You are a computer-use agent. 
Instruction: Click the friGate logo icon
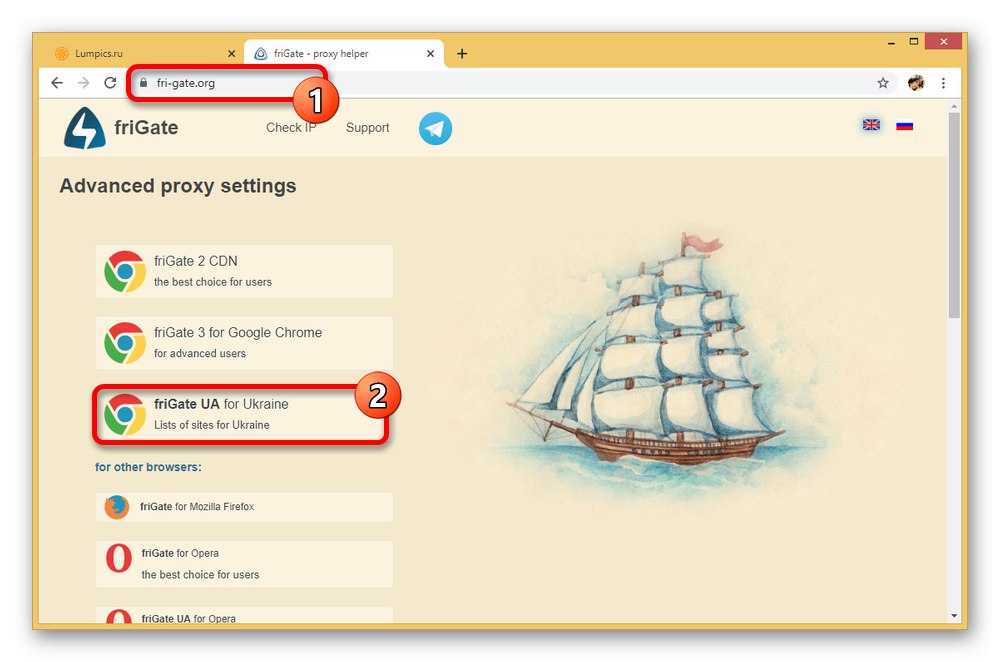tap(85, 128)
